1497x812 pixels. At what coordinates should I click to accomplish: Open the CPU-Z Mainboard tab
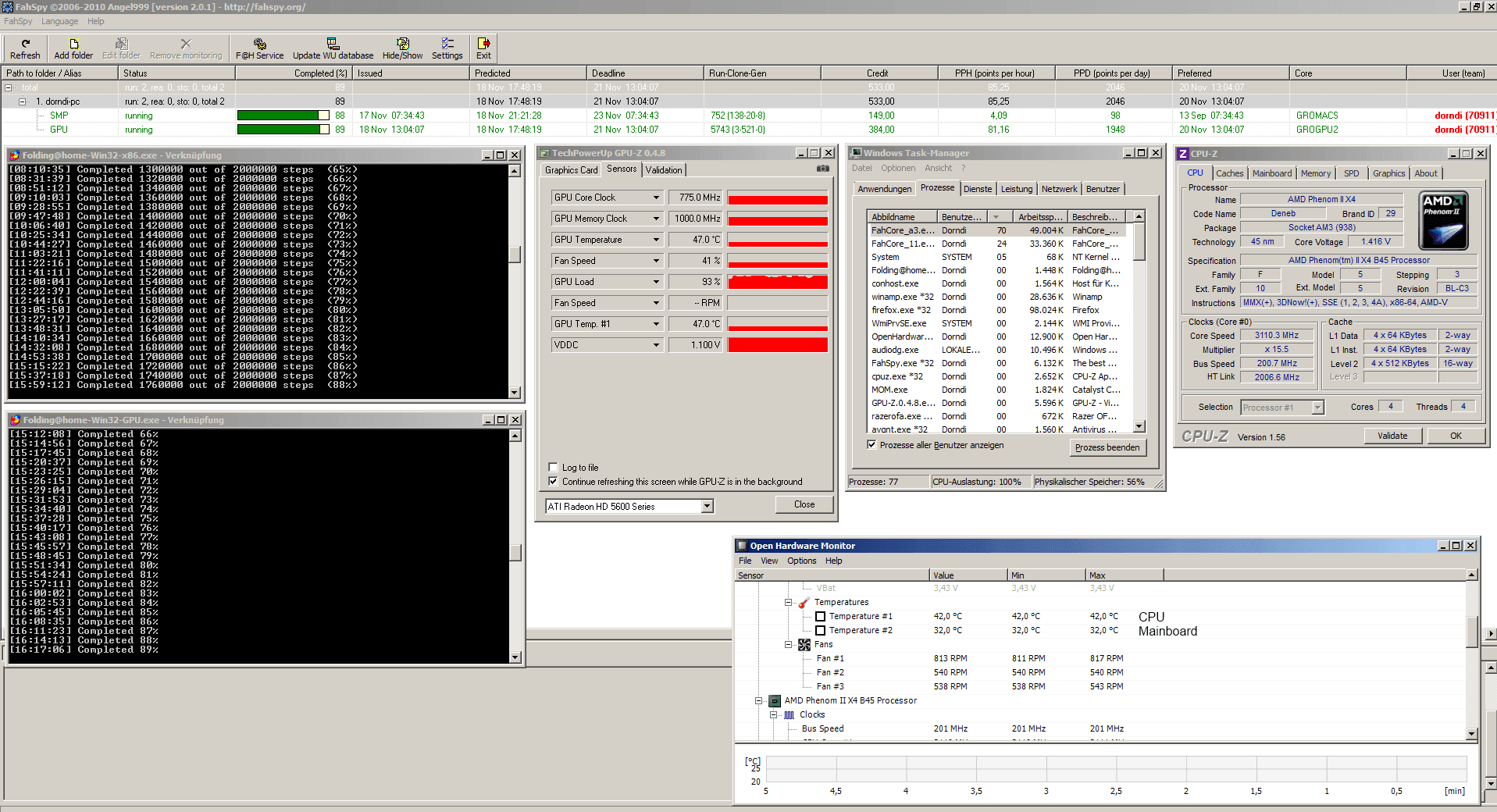pos(1272,173)
